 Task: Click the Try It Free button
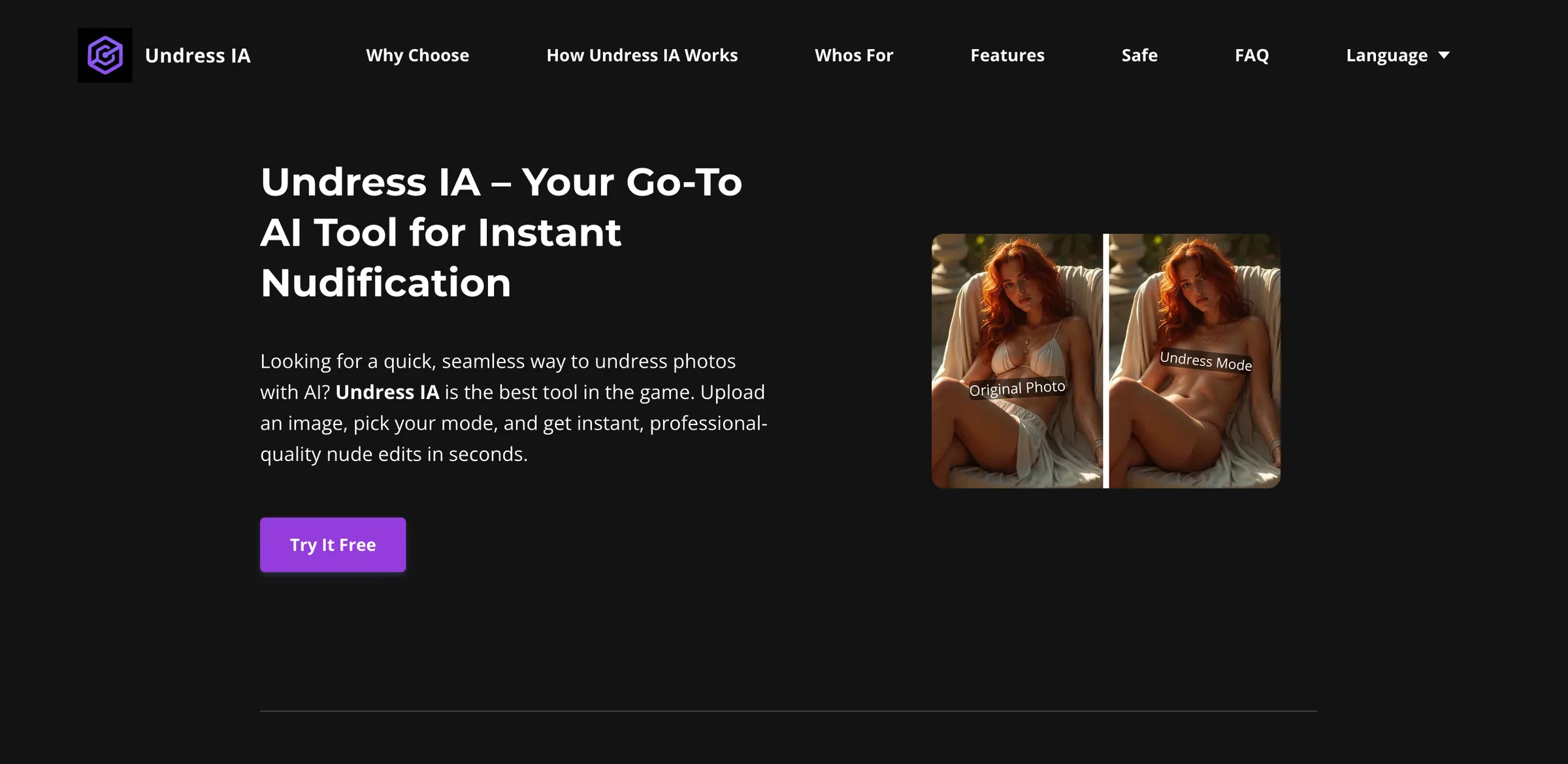pyautogui.click(x=333, y=544)
